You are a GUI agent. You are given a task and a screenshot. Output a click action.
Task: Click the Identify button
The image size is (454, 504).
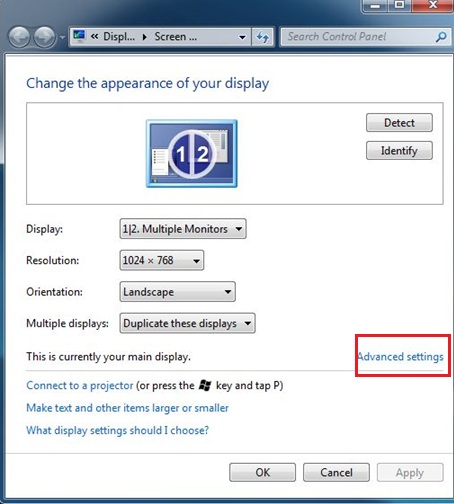[x=399, y=151]
